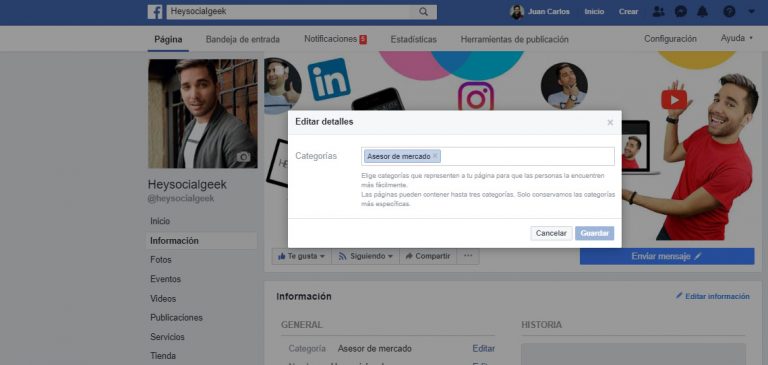The image size is (768, 365).
Task: Open Configuración of the page
Action: (670, 39)
